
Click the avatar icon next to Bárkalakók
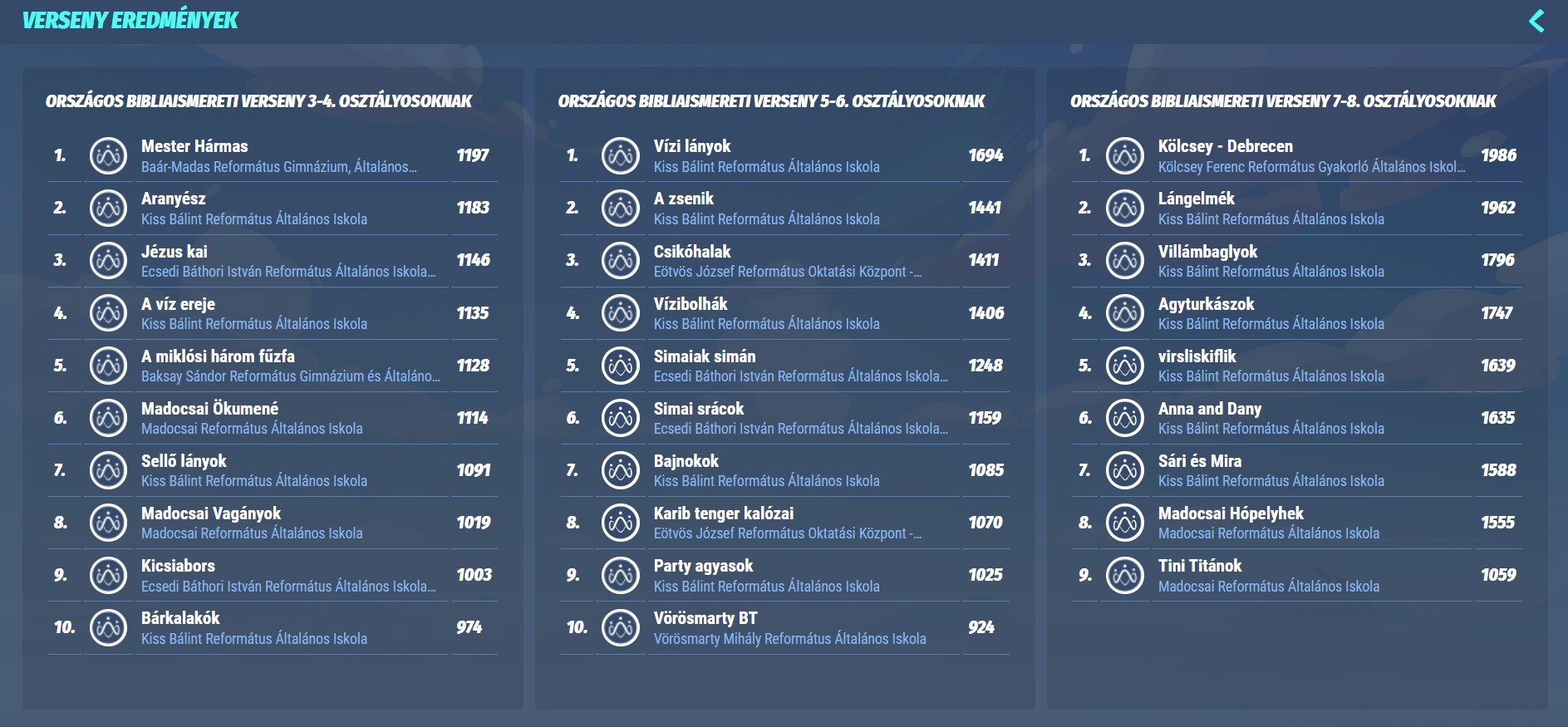108,628
